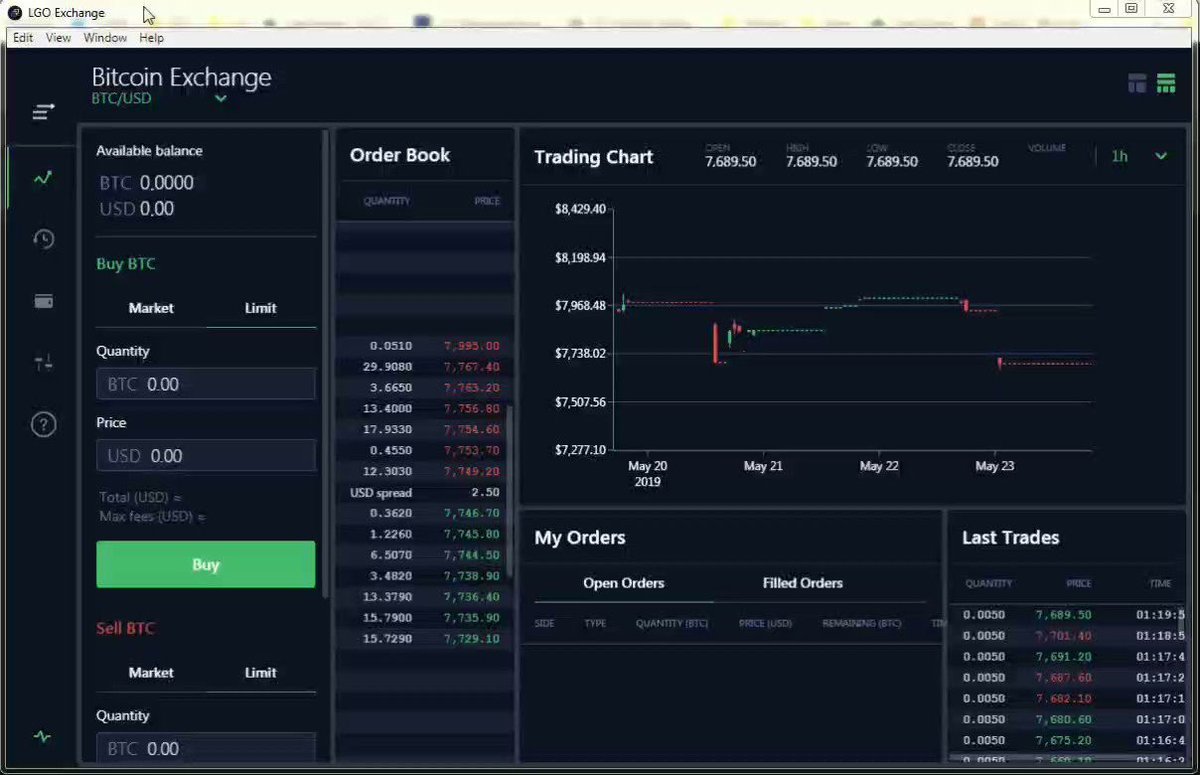
Task: Click the 7,995.00 ask price row
Action: click(424, 346)
